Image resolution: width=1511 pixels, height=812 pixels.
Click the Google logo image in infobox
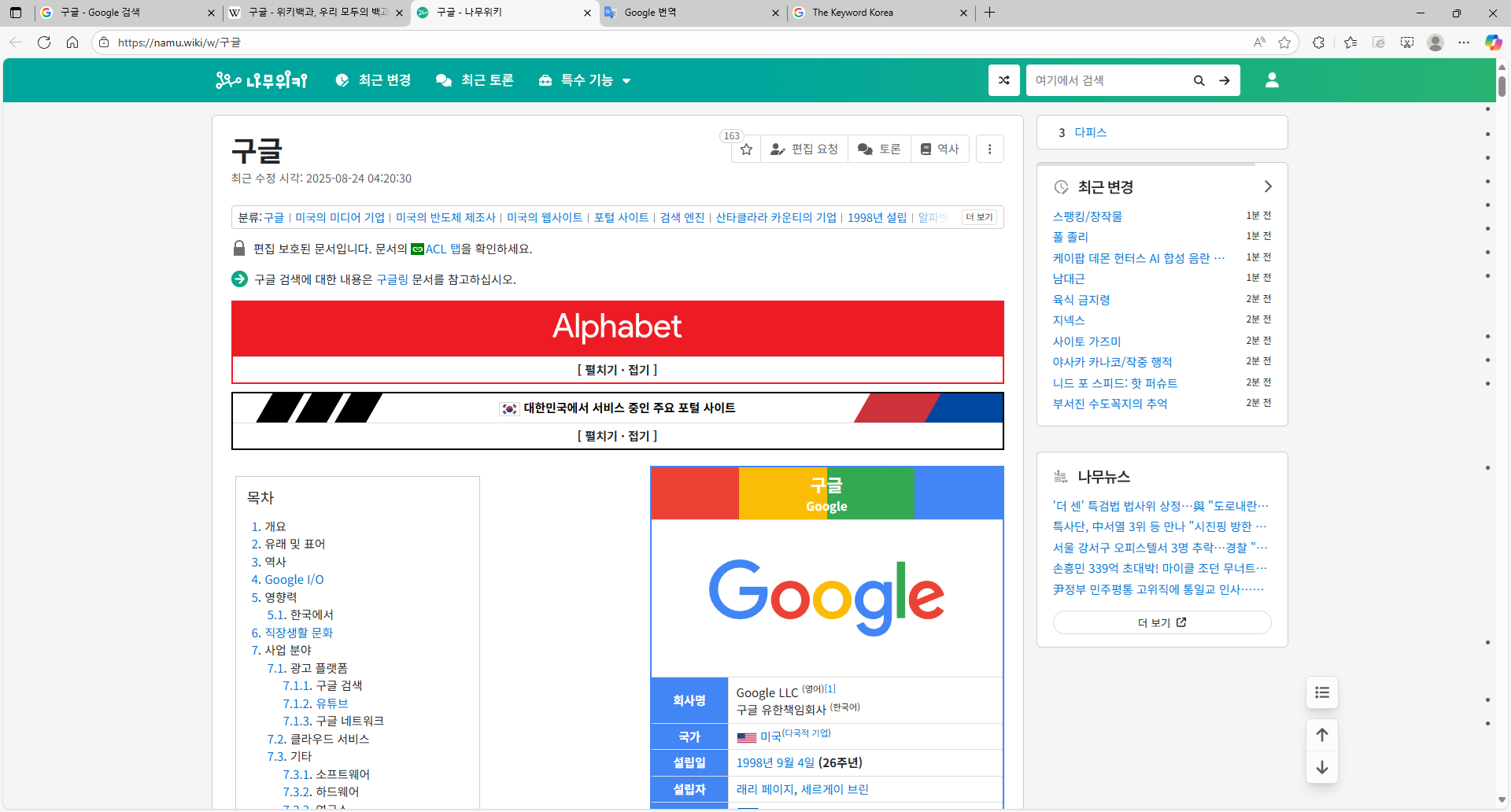(x=826, y=597)
